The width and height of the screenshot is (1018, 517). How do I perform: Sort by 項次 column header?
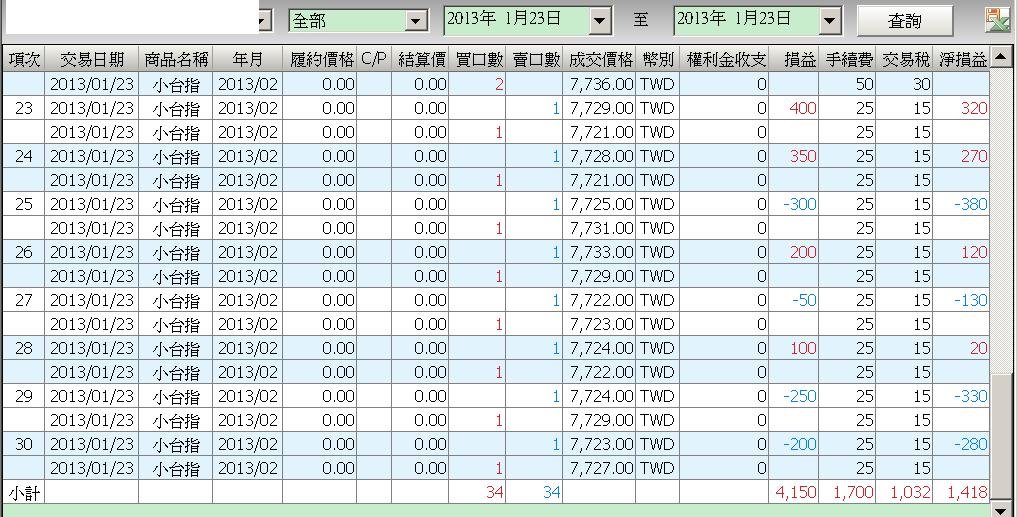pos(24,60)
